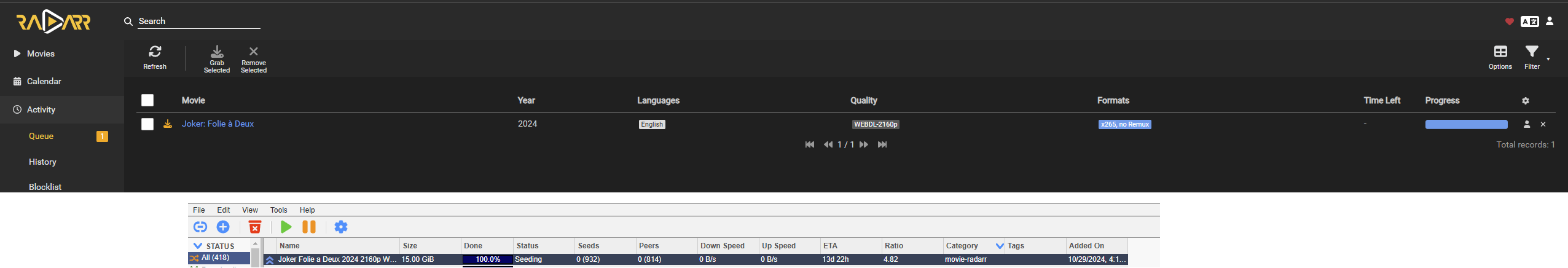Viewport: 1568px width, 268px height.
Task: Click the English language badge
Action: pos(652,124)
